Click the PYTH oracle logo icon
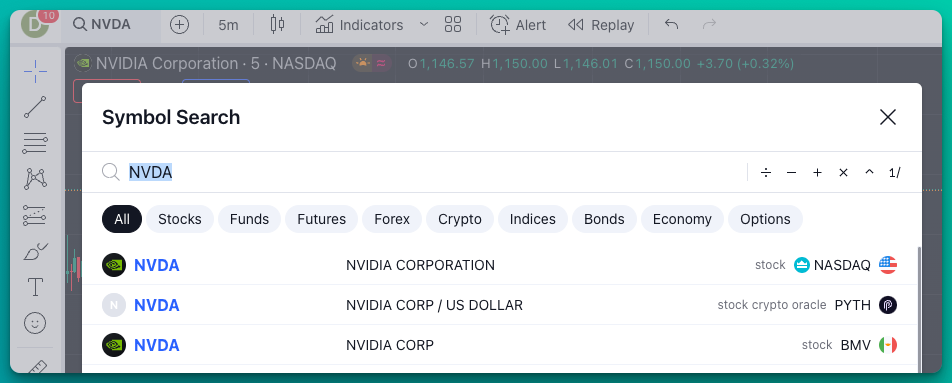 click(x=888, y=305)
